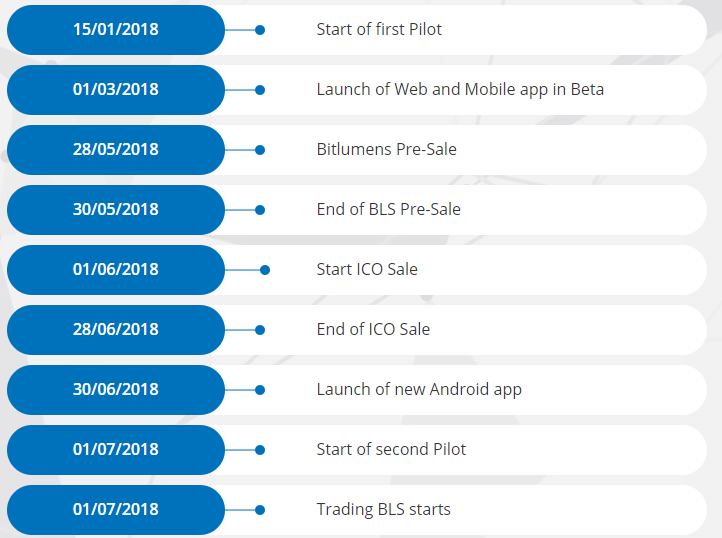
Task: Select the "End of ICO Sale" entry
Action: click(x=373, y=330)
